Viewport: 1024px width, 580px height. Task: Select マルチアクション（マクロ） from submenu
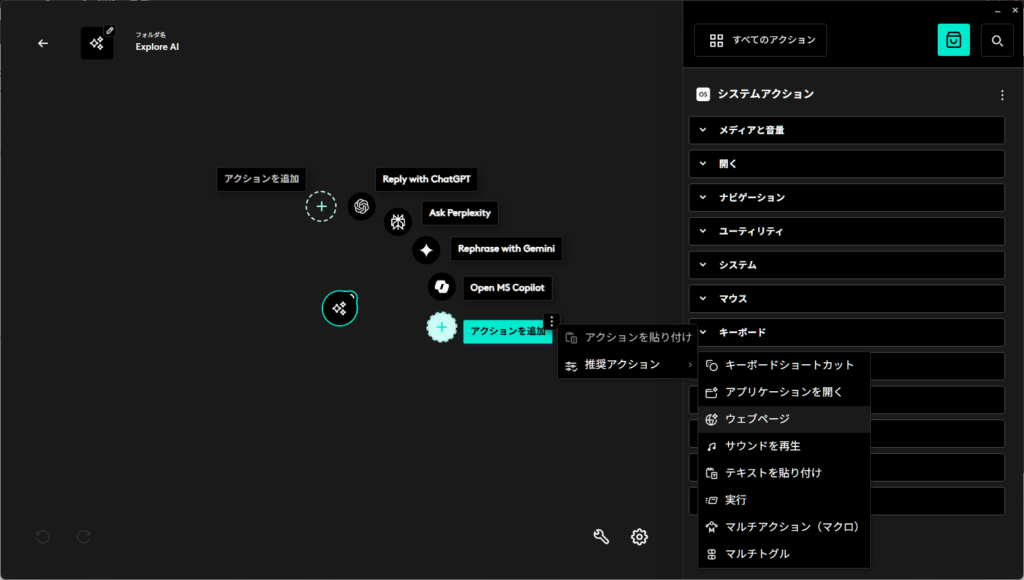[784, 527]
